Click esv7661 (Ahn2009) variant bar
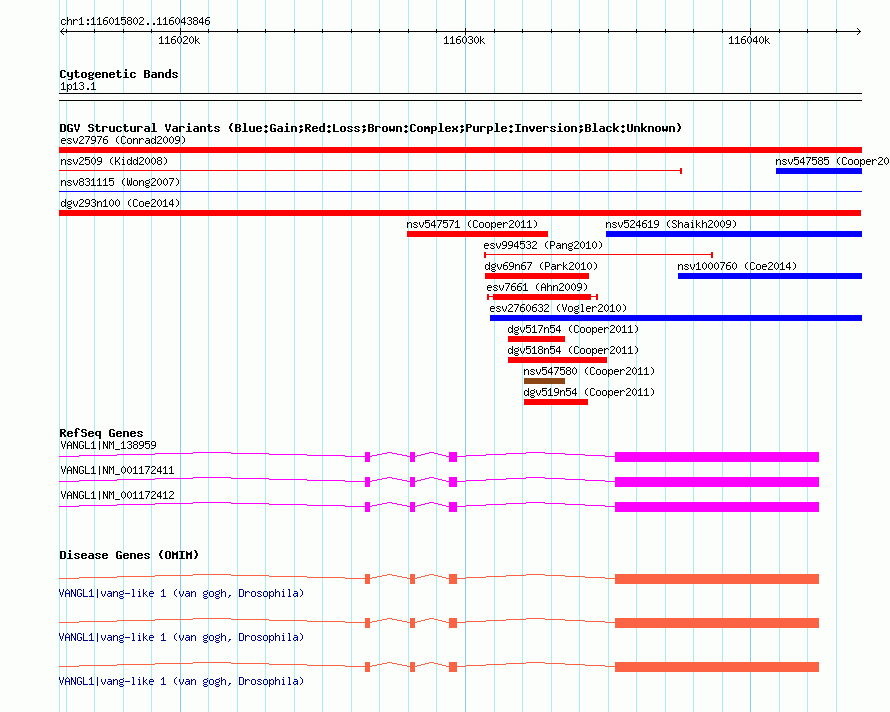 (x=543, y=297)
